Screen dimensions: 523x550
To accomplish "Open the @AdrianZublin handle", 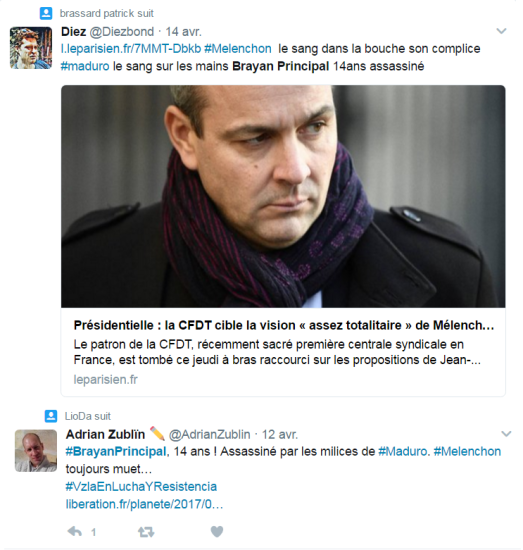I will [x=209, y=434].
